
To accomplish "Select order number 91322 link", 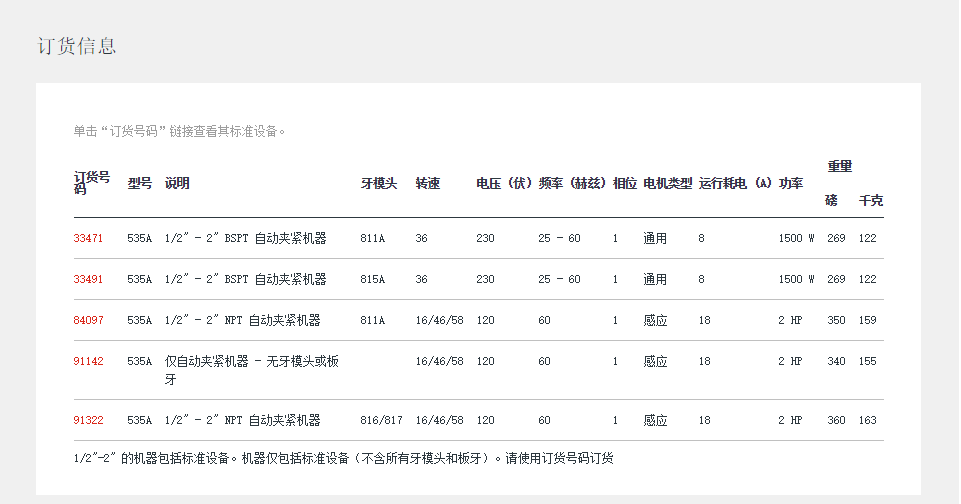I will 88,421.
